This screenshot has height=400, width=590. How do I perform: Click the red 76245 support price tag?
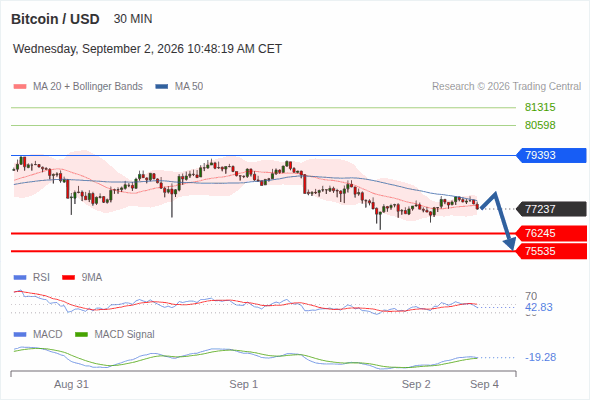[x=551, y=233]
